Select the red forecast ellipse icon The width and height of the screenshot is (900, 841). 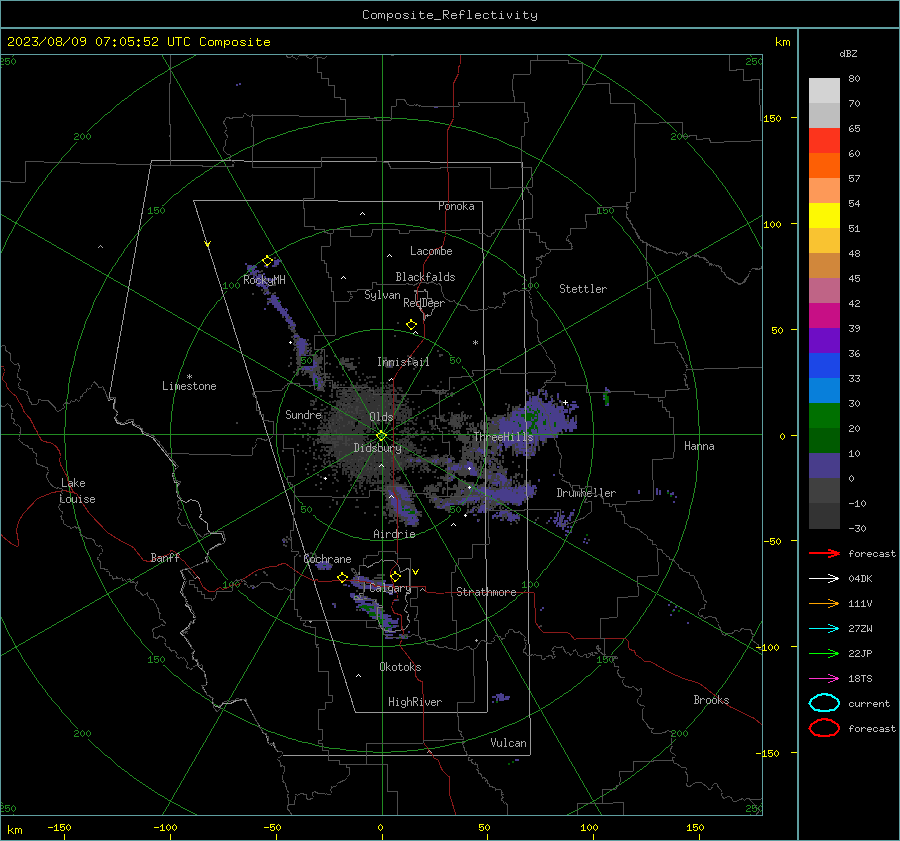(824, 728)
